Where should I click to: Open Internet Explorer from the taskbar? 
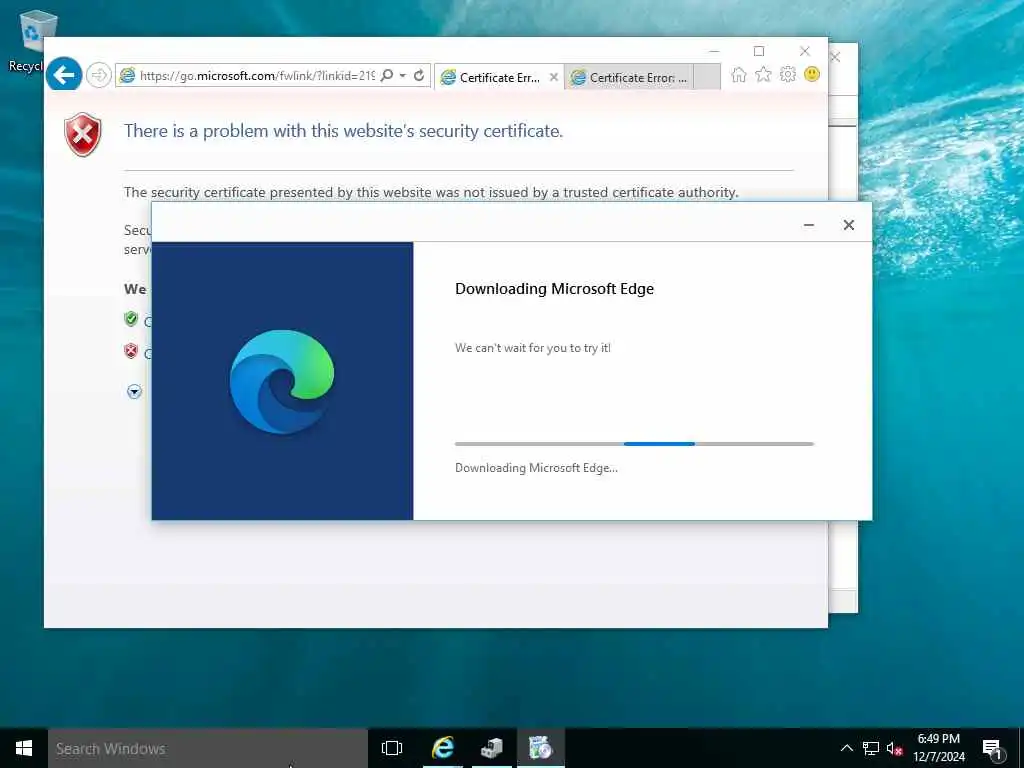tap(442, 748)
